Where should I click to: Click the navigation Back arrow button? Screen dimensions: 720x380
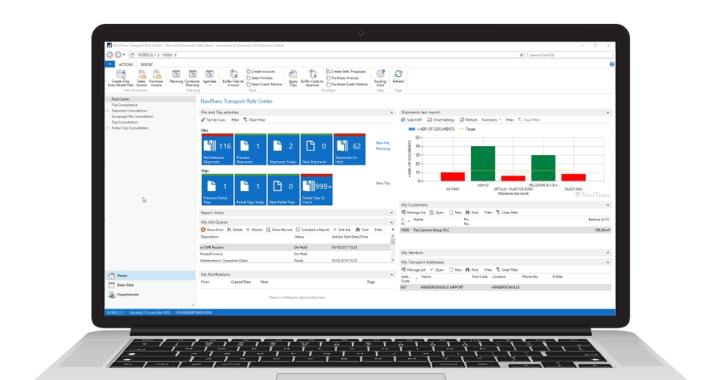coord(110,55)
